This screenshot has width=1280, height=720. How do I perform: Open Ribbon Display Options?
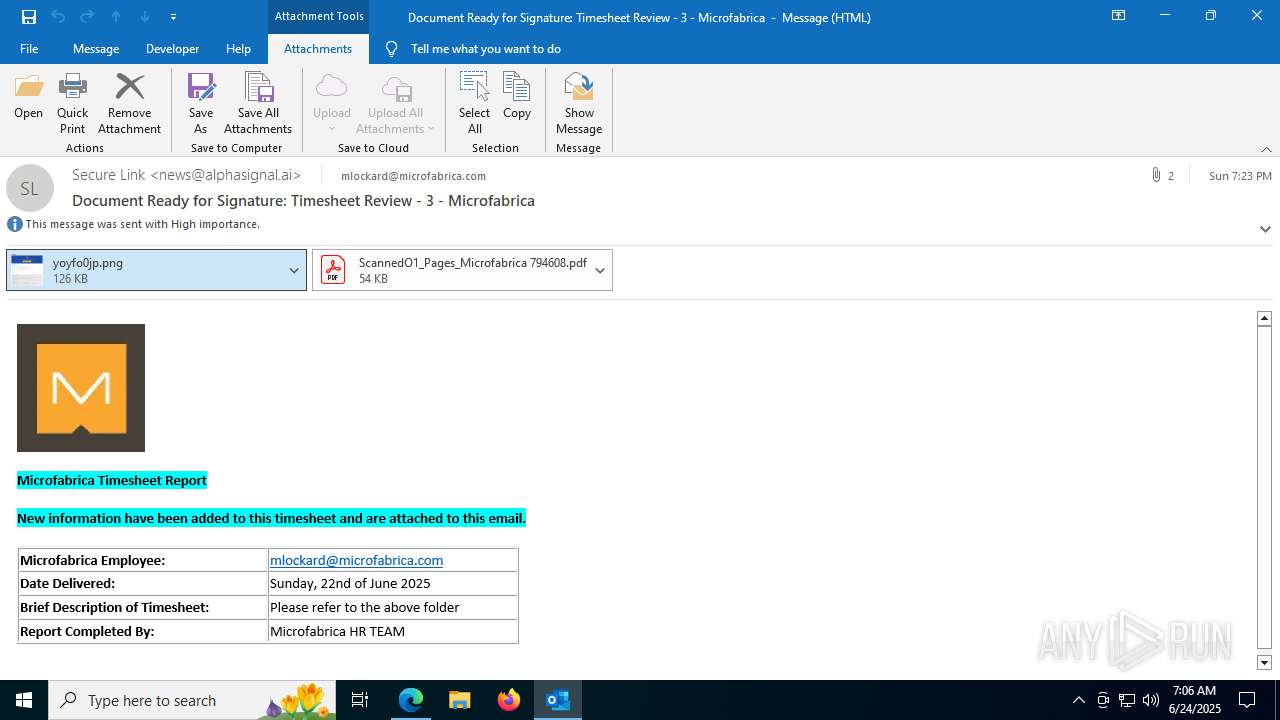tap(1118, 16)
